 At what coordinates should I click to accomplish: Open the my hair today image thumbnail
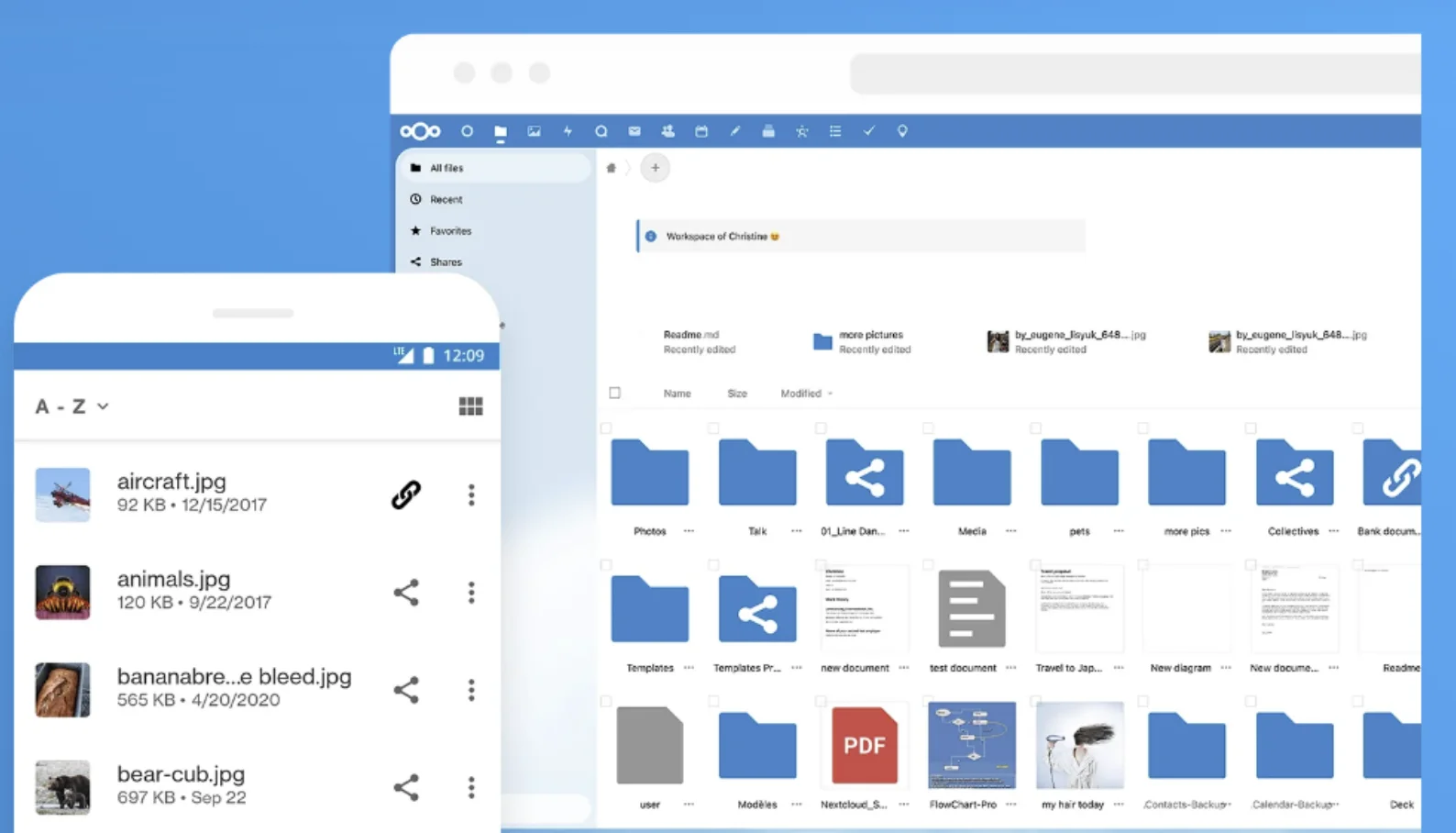(x=1079, y=745)
